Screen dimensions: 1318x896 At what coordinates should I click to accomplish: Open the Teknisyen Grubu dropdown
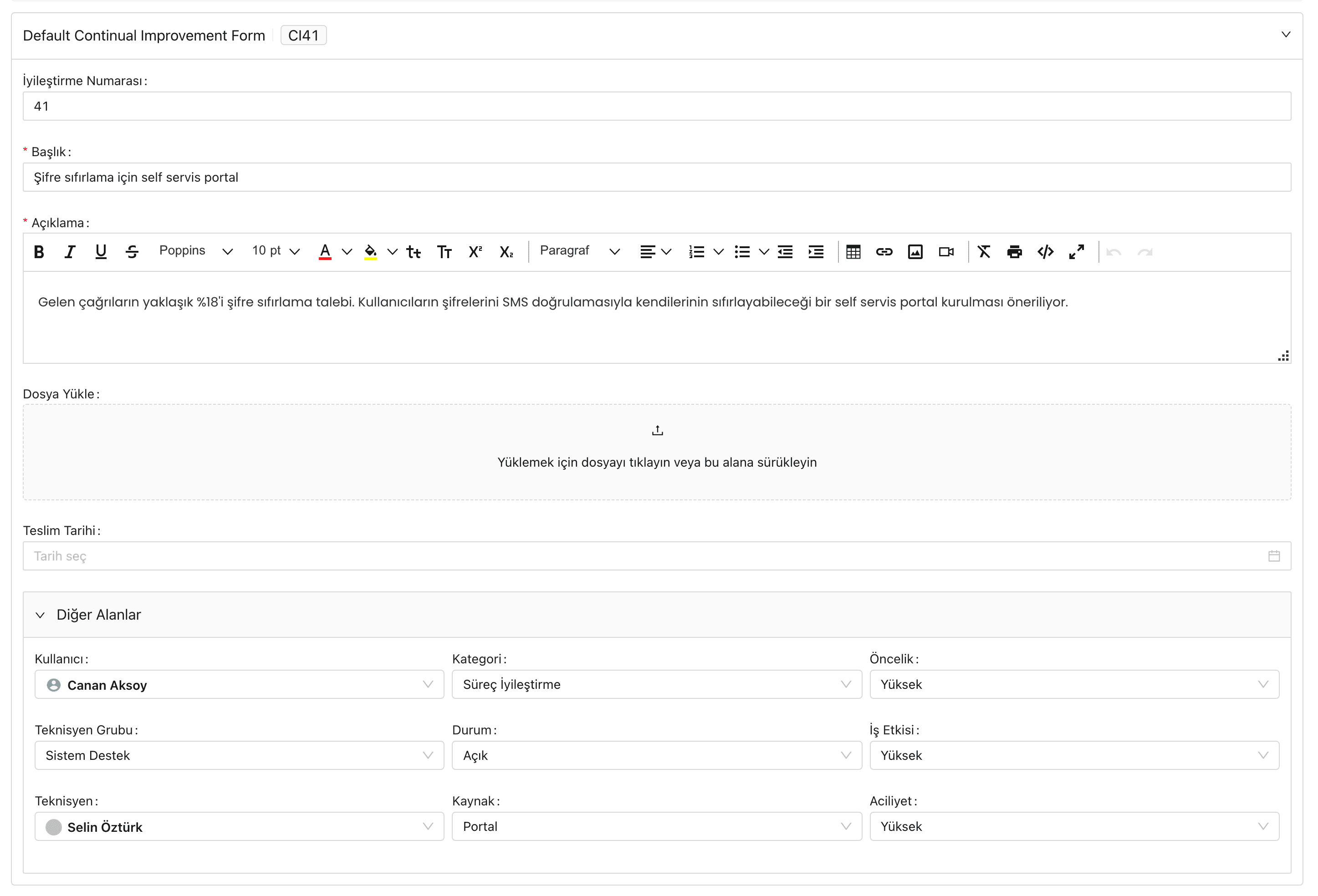point(240,755)
